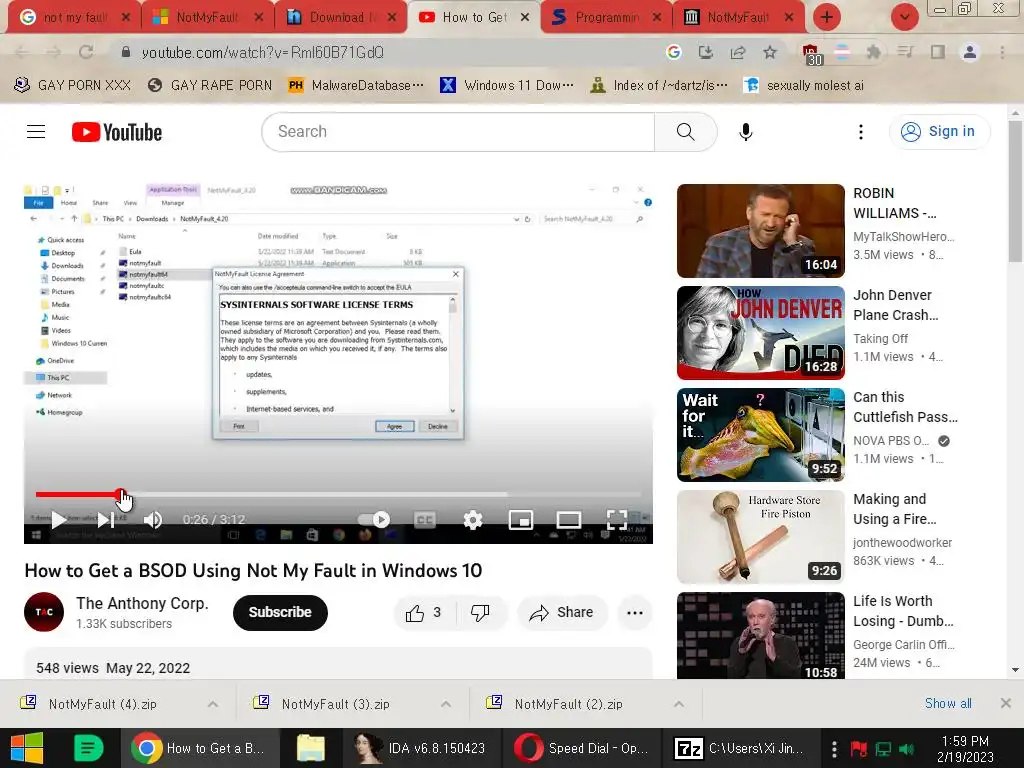Image resolution: width=1024 pixels, height=768 pixels.
Task: Open tab search dropdown button
Action: (904, 18)
